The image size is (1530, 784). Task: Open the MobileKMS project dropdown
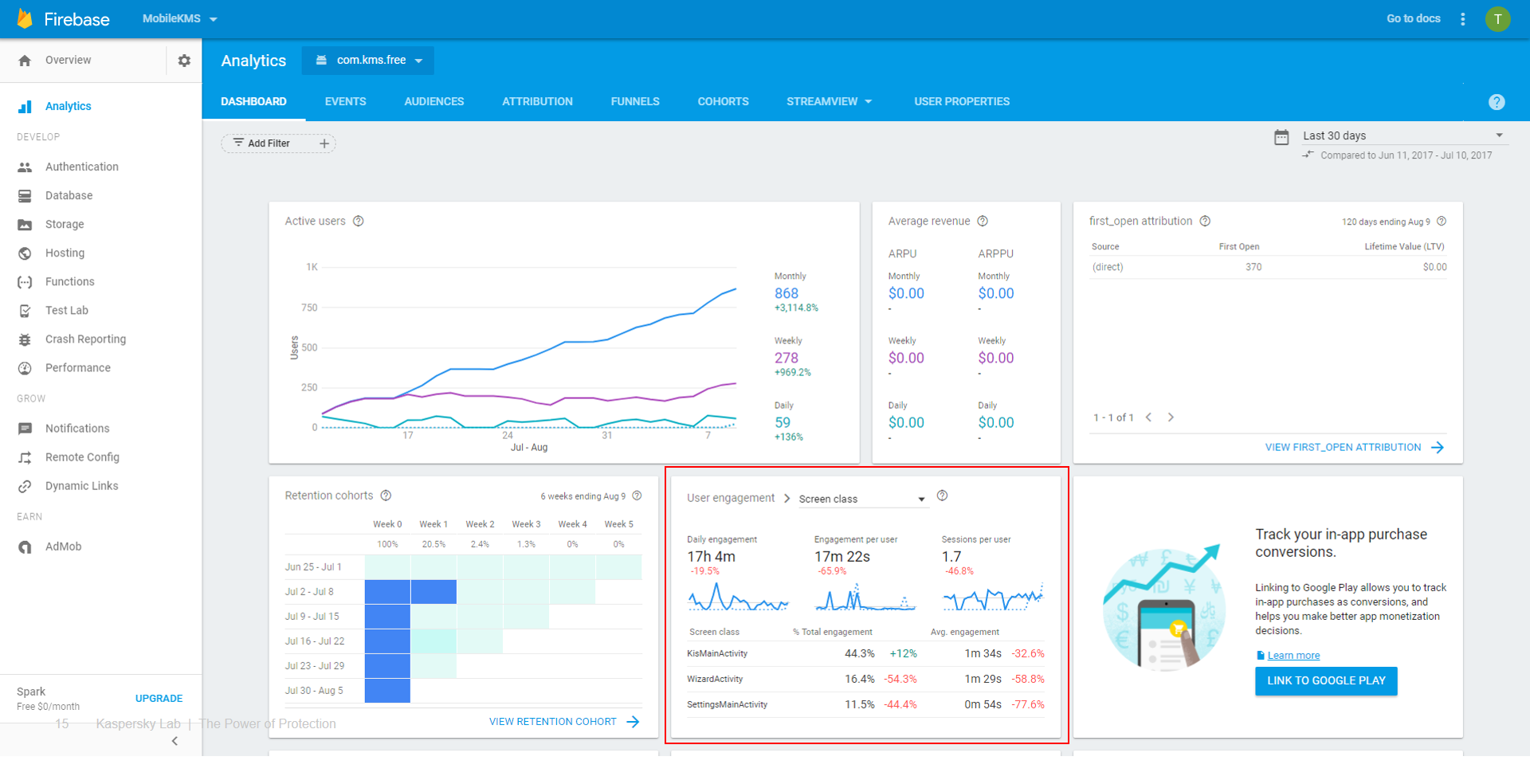pyautogui.click(x=179, y=18)
